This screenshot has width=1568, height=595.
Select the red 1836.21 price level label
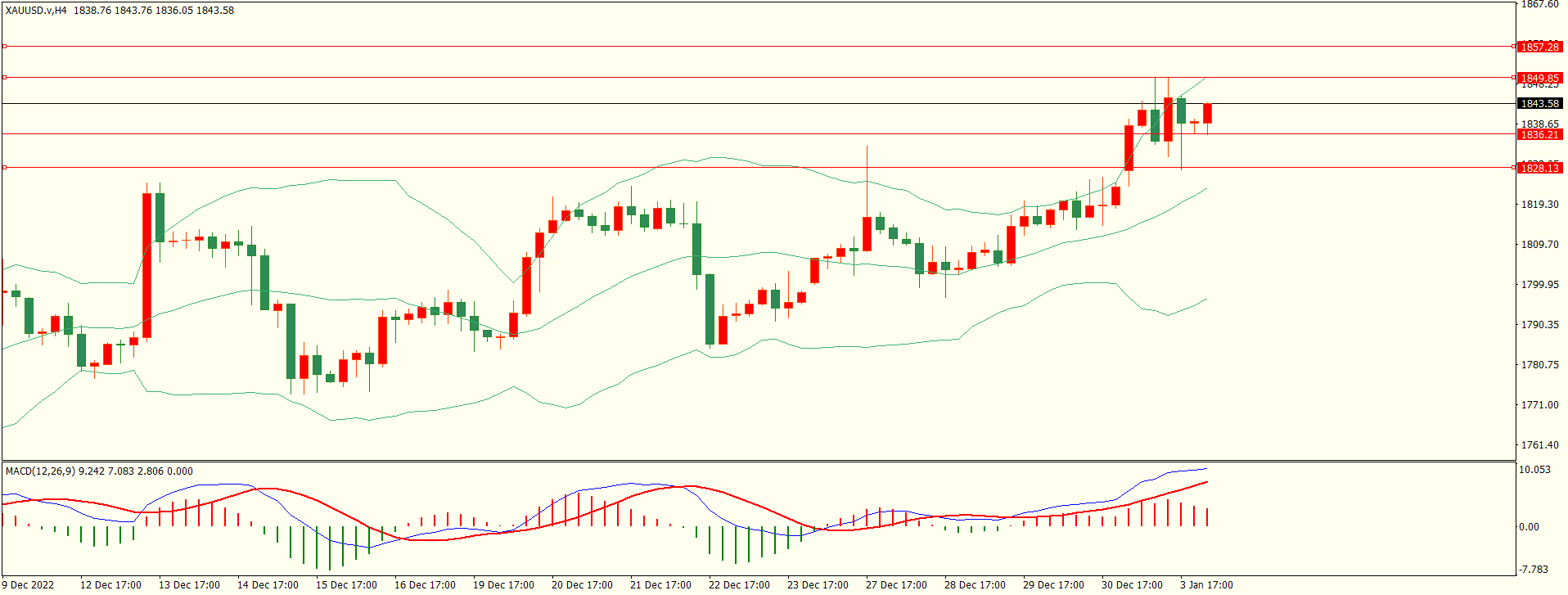1539,134
